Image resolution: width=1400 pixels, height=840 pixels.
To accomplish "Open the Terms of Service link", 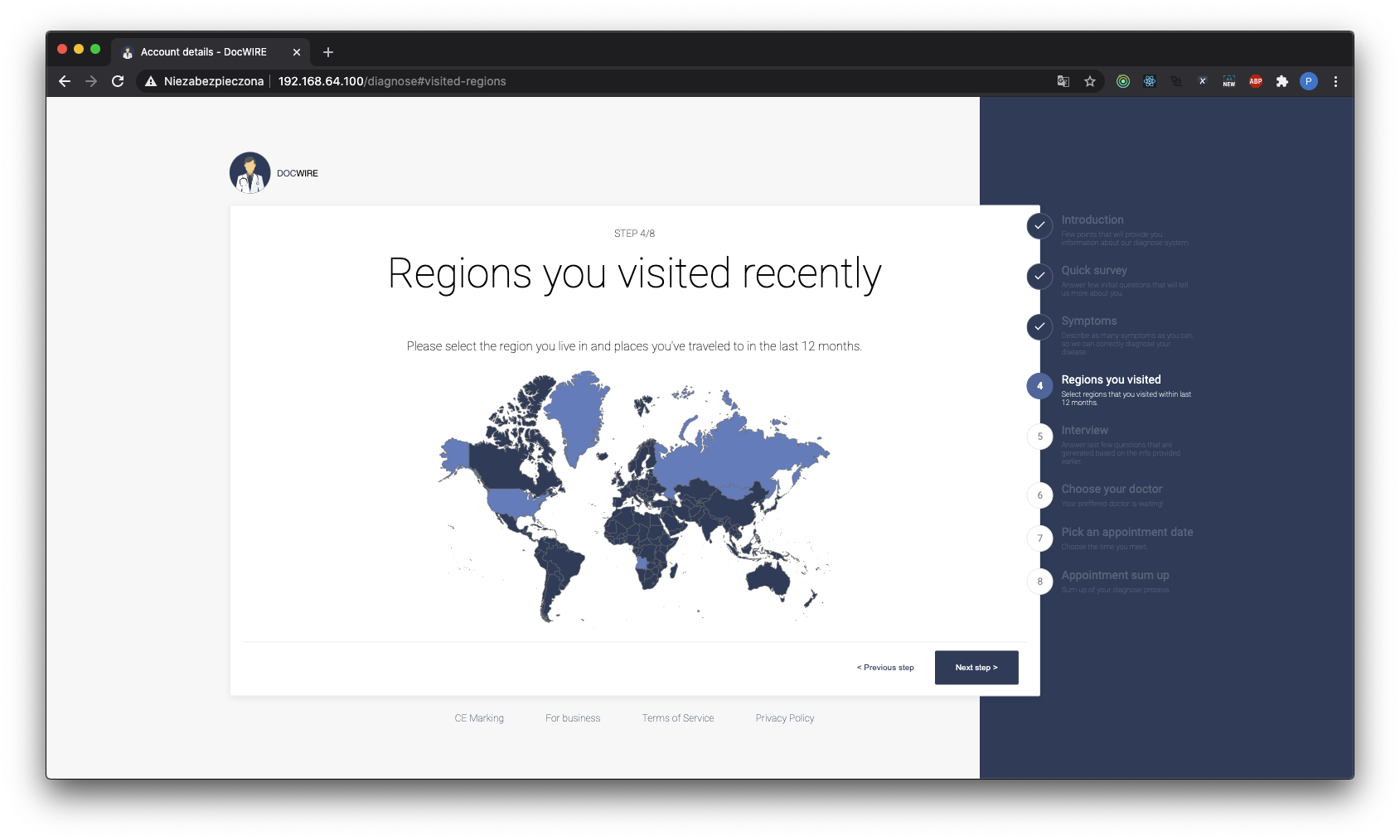I will (678, 718).
